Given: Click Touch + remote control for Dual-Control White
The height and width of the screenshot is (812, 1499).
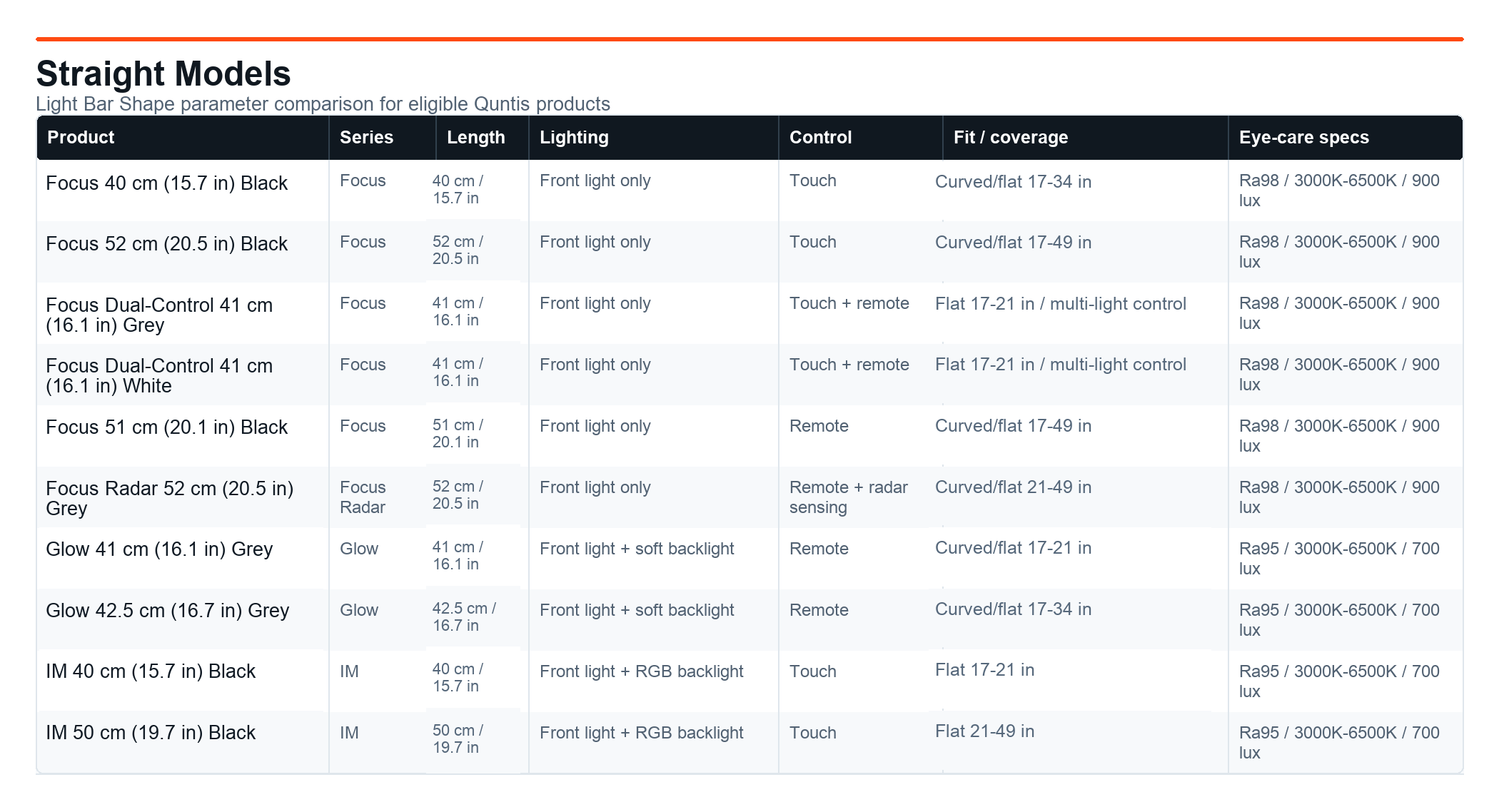Looking at the screenshot, I should coord(849,365).
